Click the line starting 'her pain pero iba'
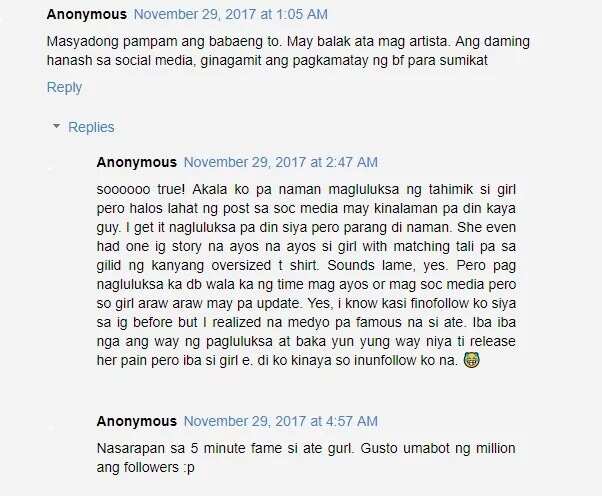Image resolution: width=602 pixels, height=496 pixels. (288, 360)
